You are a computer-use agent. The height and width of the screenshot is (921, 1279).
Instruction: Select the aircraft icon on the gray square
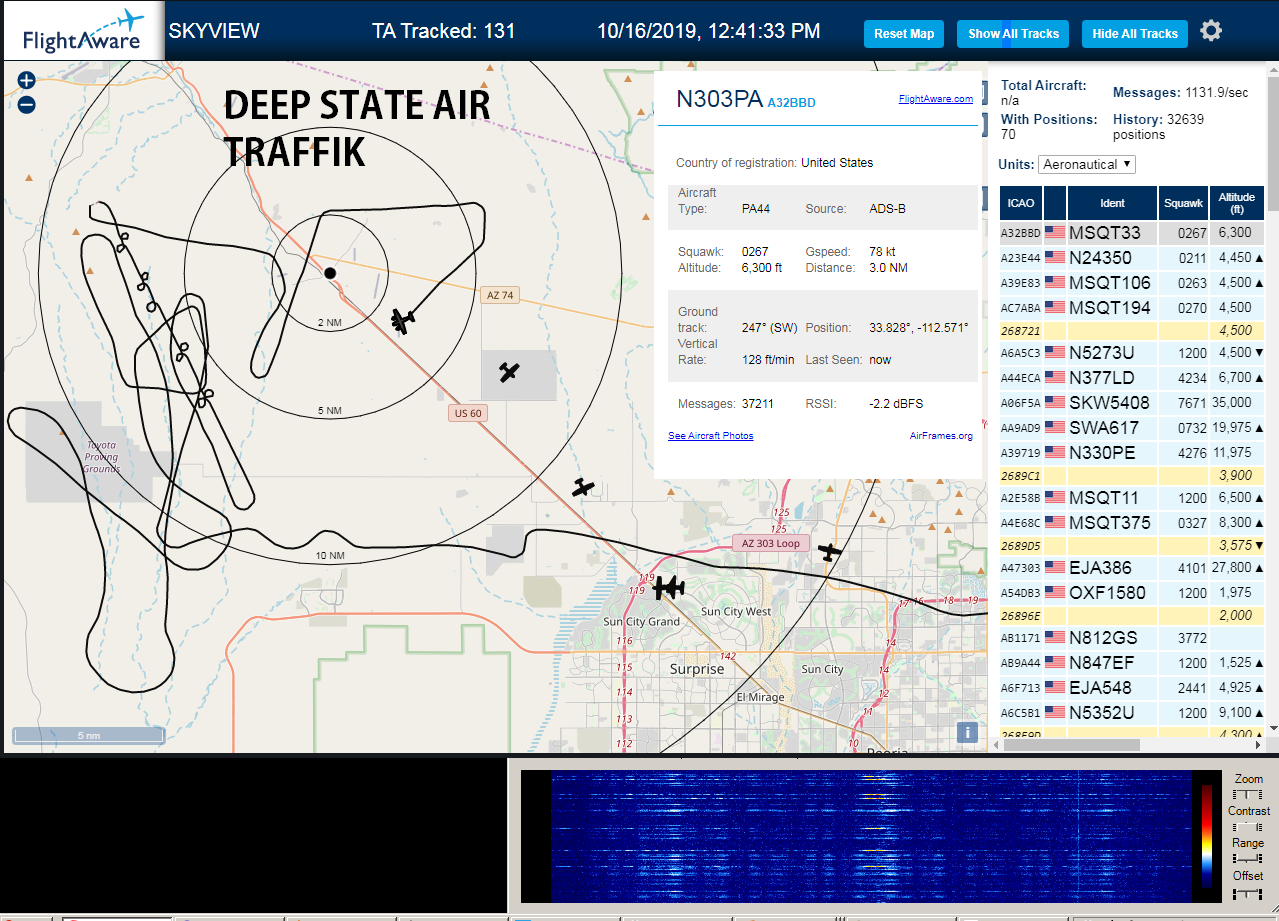point(509,372)
